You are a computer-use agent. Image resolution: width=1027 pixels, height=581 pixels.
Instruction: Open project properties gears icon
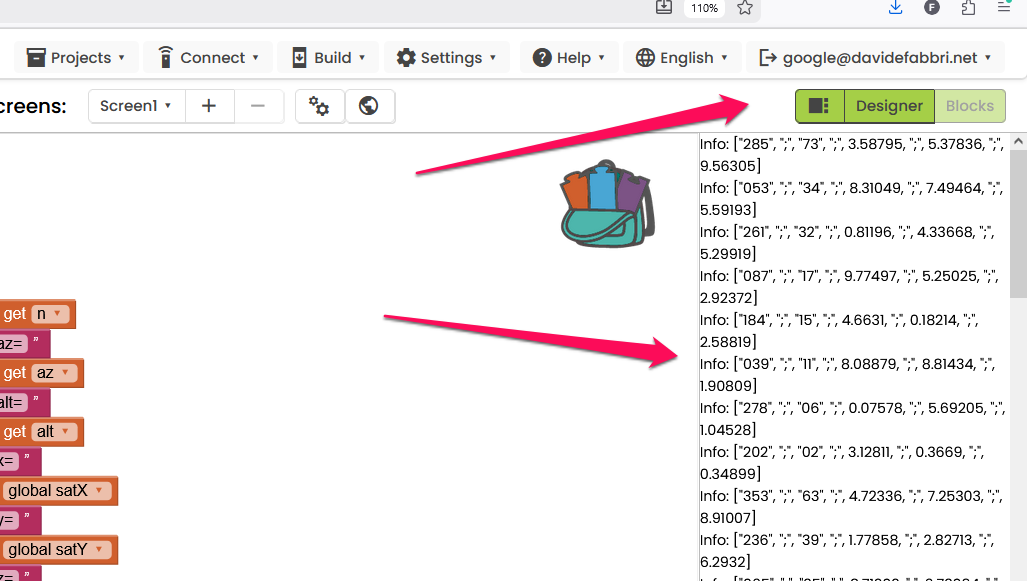(319, 106)
